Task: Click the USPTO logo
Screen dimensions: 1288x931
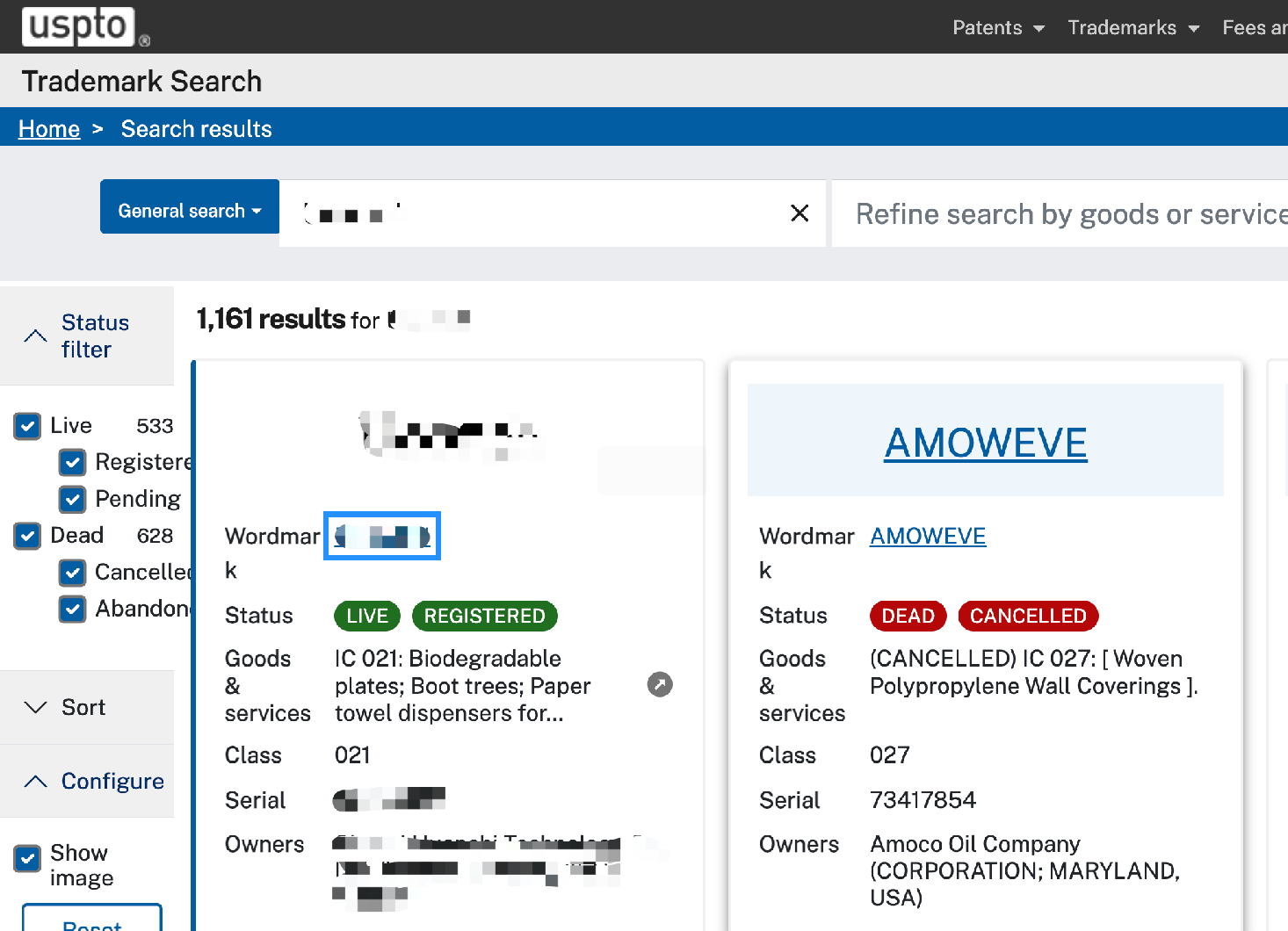Action: pos(85,26)
